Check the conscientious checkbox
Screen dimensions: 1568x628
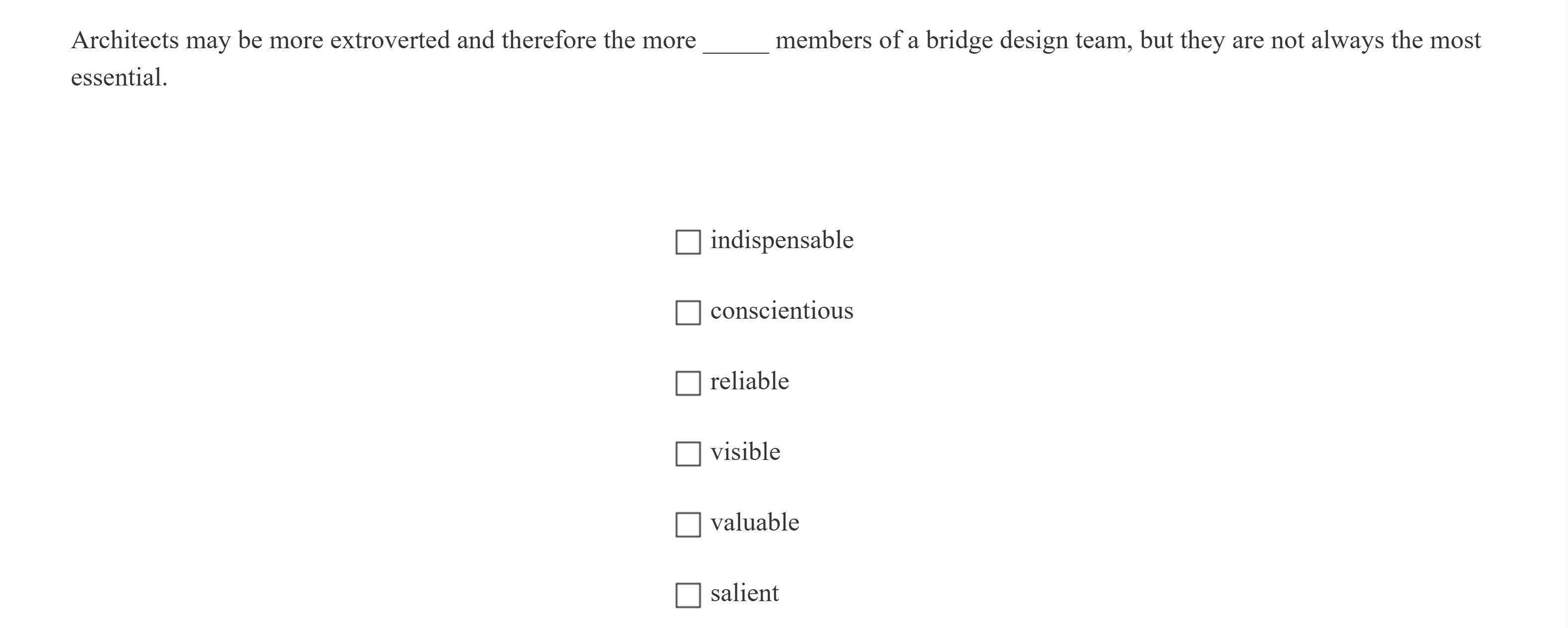pyautogui.click(x=689, y=312)
